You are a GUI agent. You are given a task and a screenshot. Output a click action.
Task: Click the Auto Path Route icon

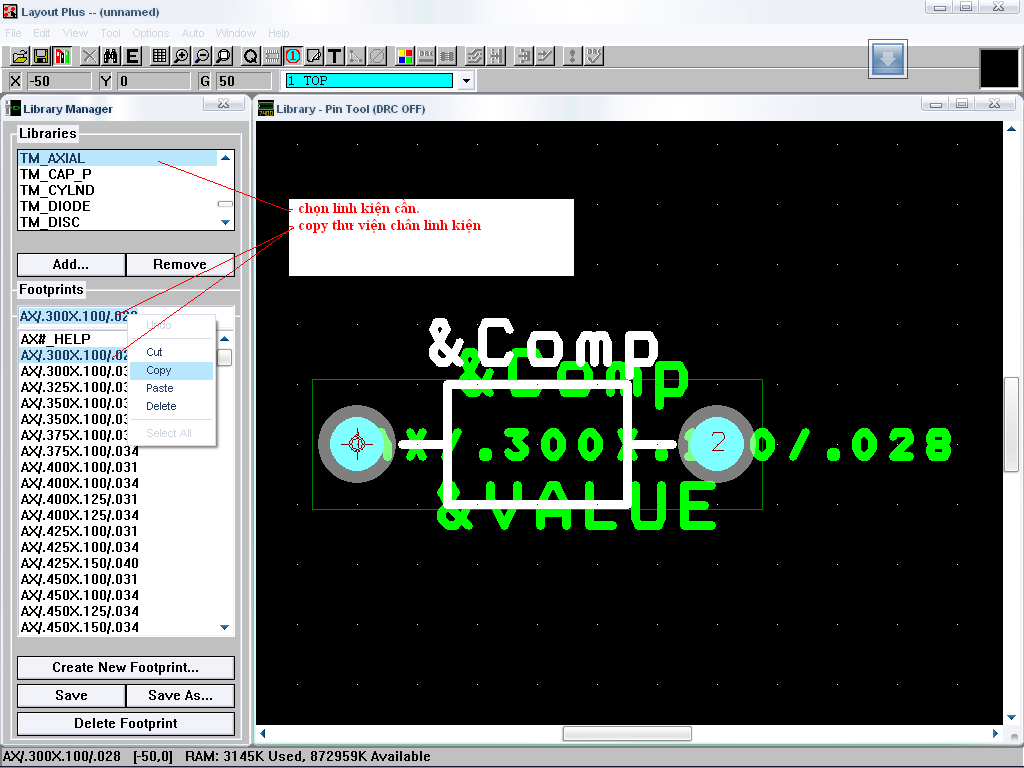point(475,57)
